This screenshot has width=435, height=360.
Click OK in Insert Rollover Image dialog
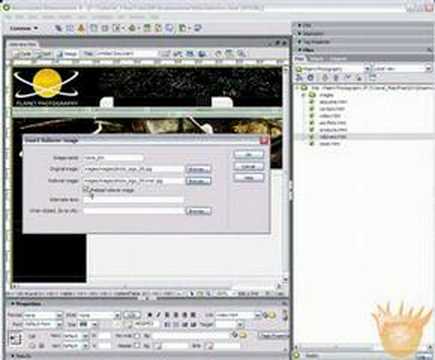[x=249, y=155]
